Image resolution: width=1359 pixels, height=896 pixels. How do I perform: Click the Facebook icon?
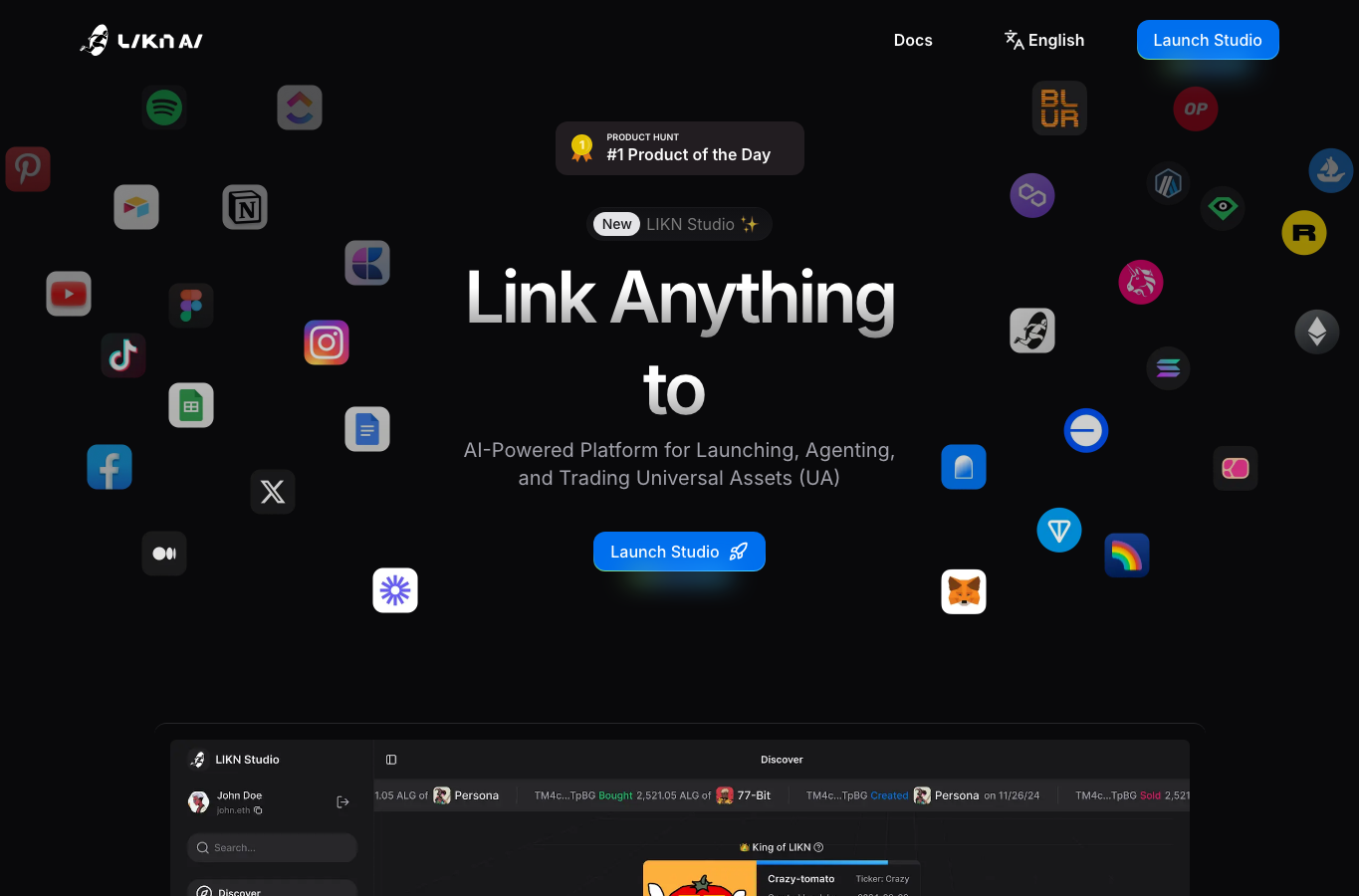coord(110,467)
